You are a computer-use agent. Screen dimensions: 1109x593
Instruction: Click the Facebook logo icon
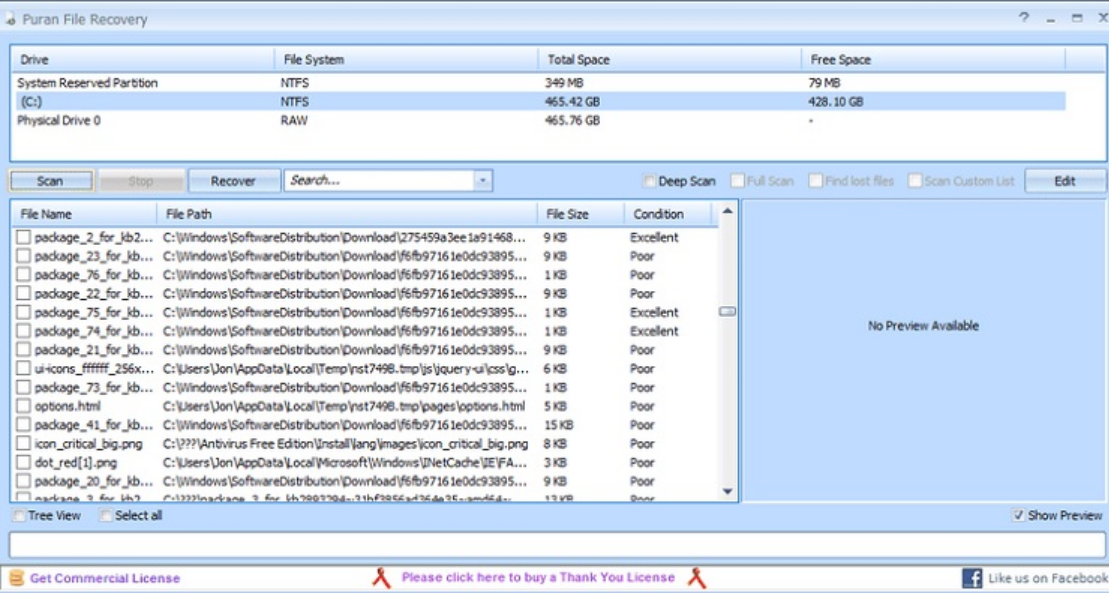click(x=971, y=578)
